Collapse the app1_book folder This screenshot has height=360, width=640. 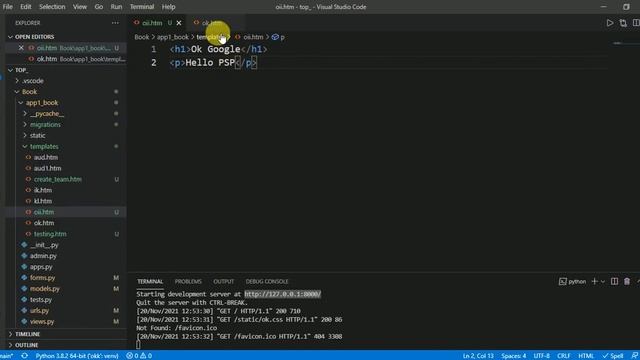point(42,102)
